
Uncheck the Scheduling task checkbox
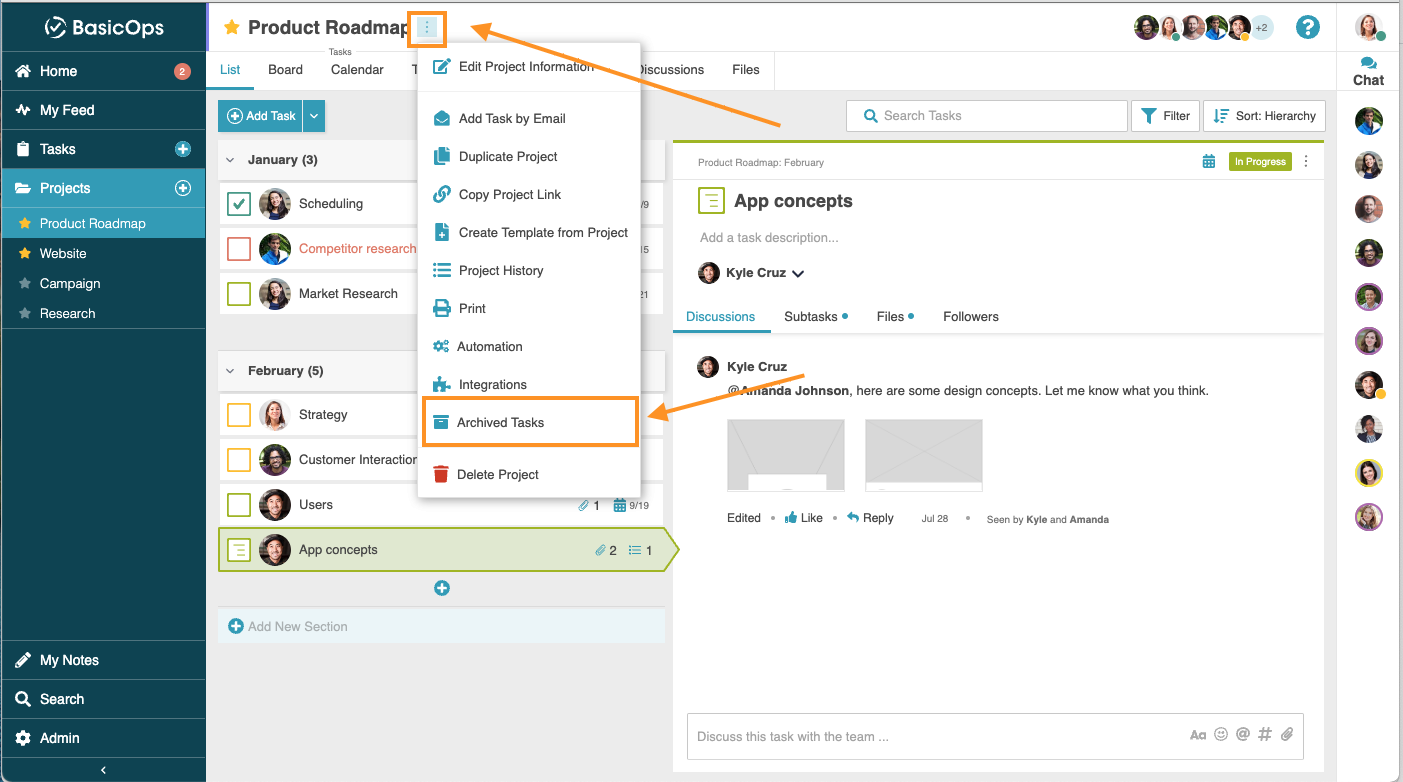click(x=239, y=204)
